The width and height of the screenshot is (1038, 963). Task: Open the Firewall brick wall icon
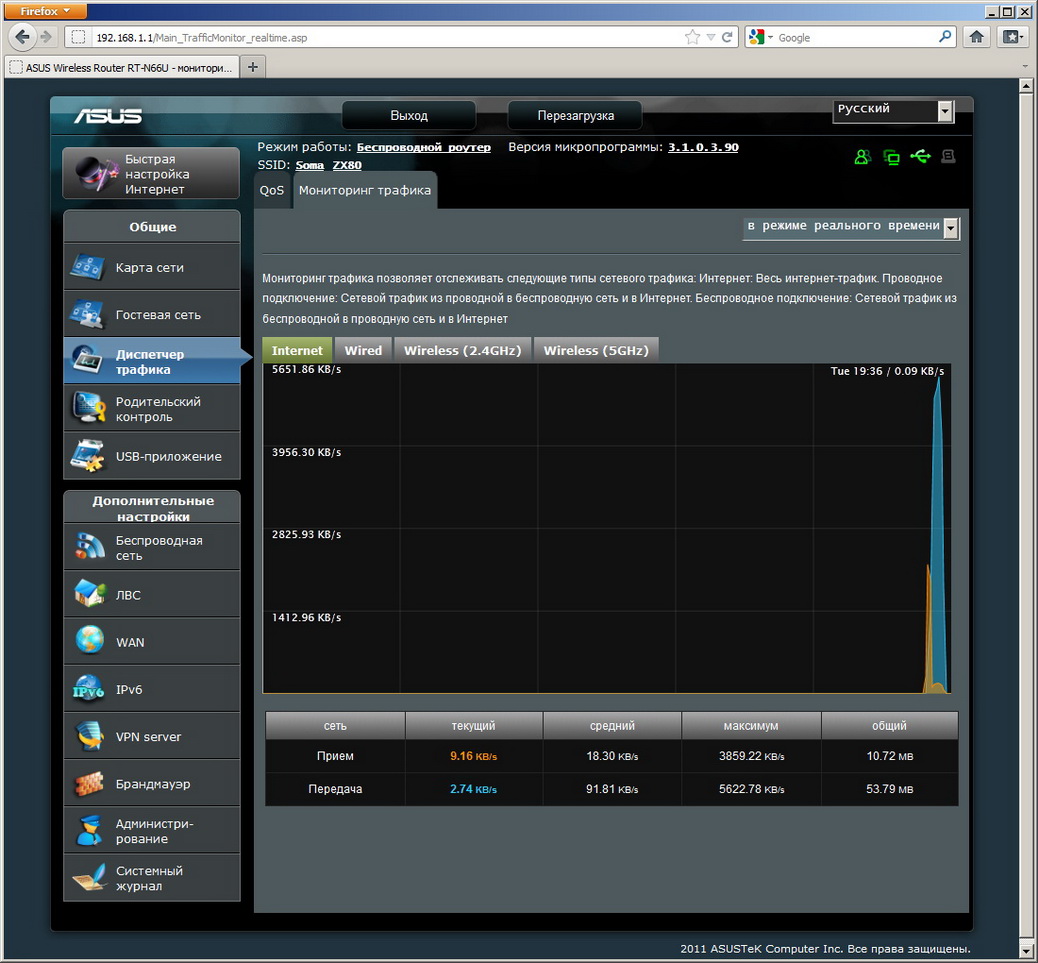tap(88, 784)
